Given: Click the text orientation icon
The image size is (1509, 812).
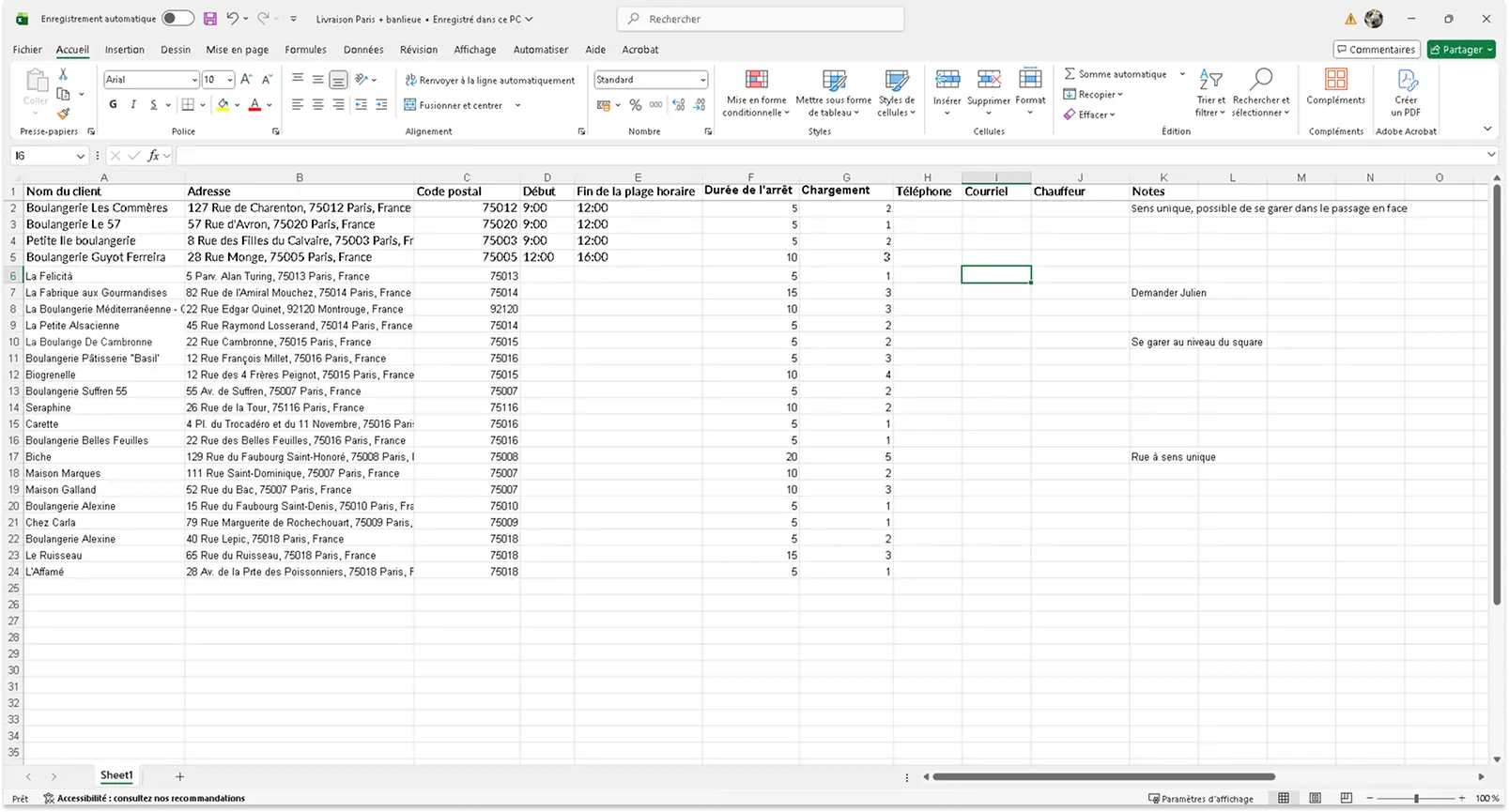Looking at the screenshot, I should pos(362,80).
